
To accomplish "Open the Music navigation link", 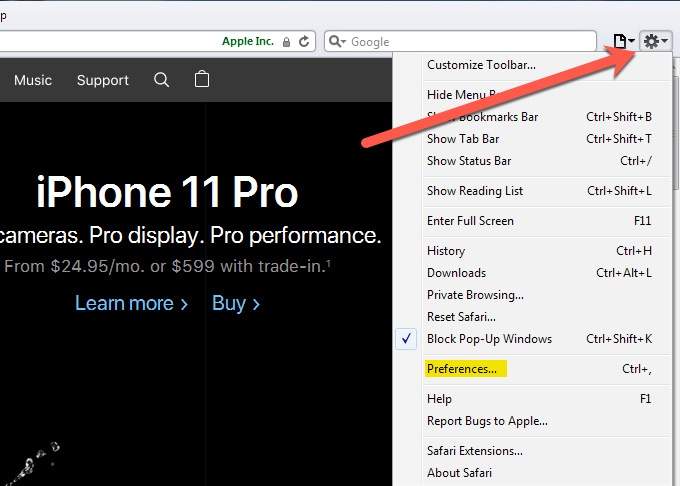I will [33, 80].
